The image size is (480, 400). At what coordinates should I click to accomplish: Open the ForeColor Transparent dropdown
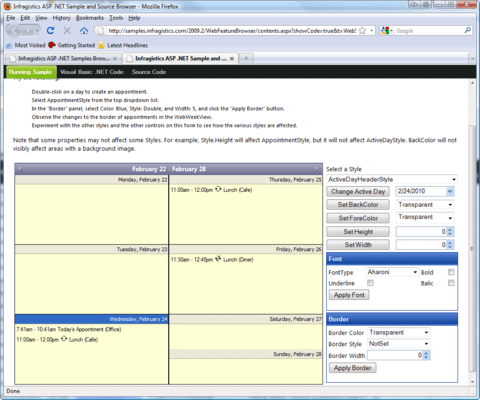tap(425, 217)
